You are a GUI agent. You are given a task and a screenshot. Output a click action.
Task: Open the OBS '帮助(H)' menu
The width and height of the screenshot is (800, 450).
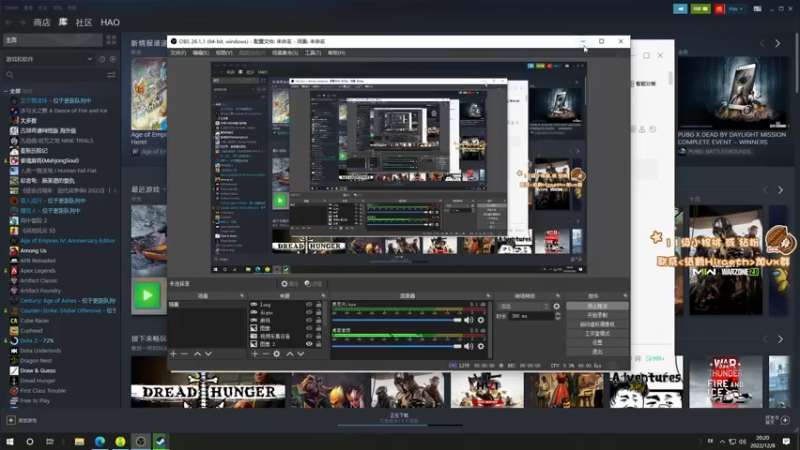(336, 53)
